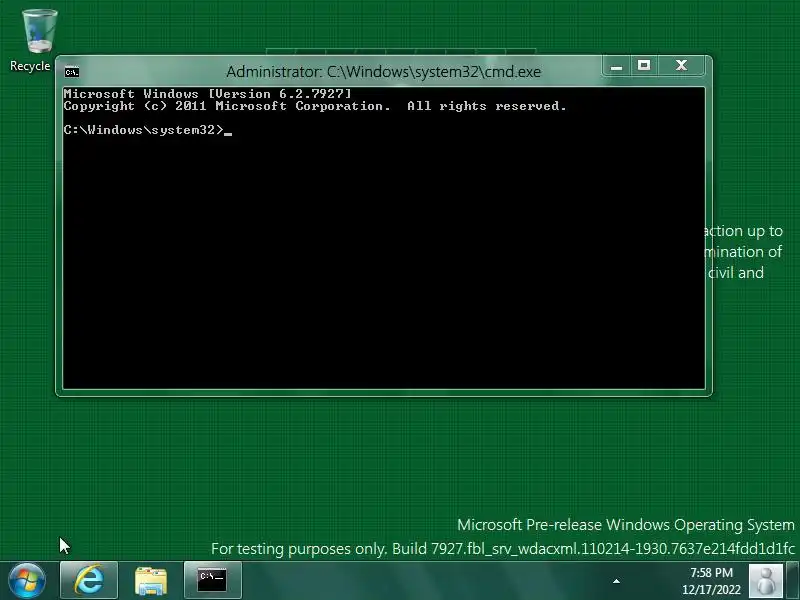
Task: Minimize the Command Prompt window
Action: pyautogui.click(x=616, y=66)
